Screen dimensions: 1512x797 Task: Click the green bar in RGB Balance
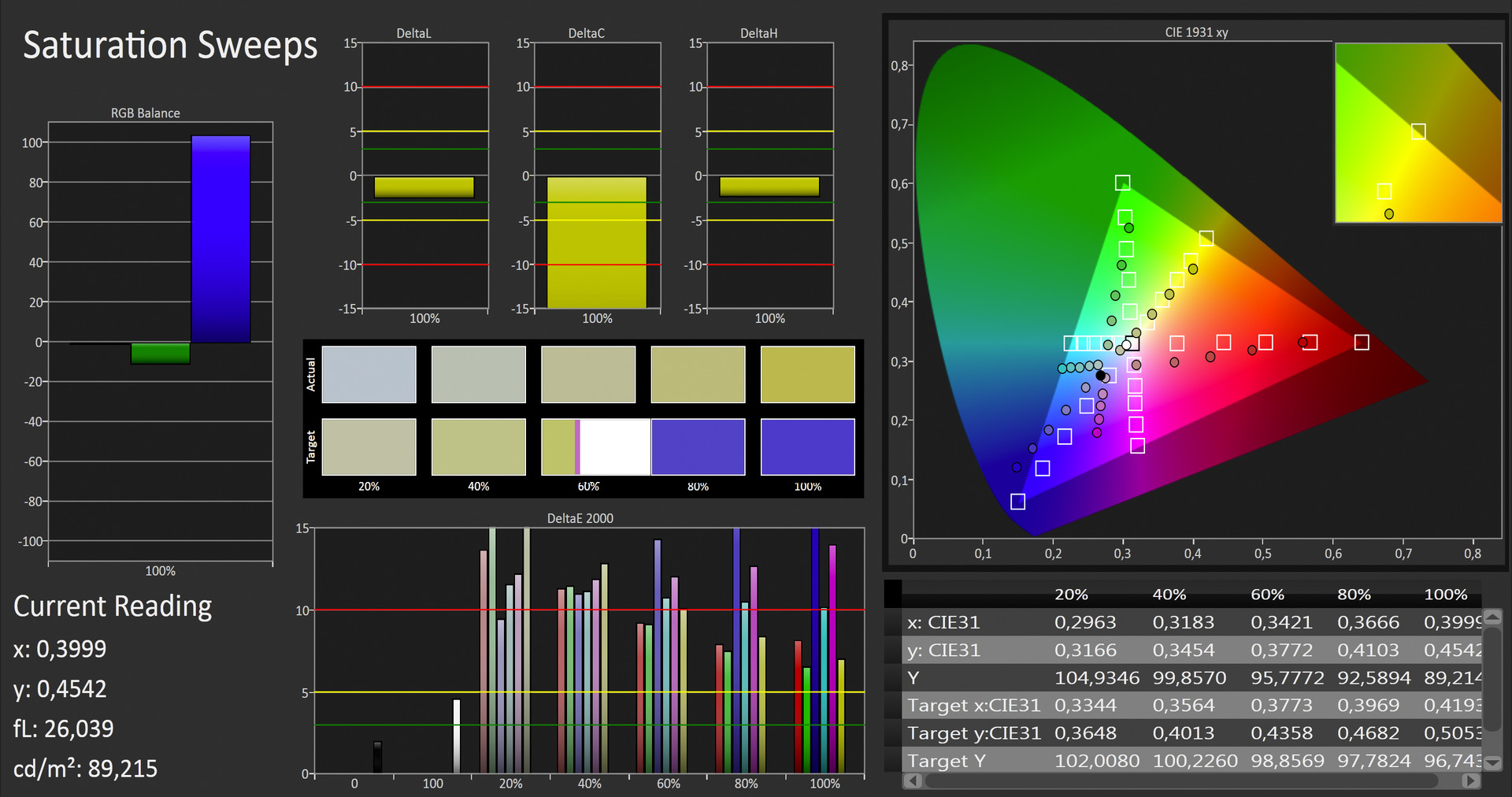(160, 353)
